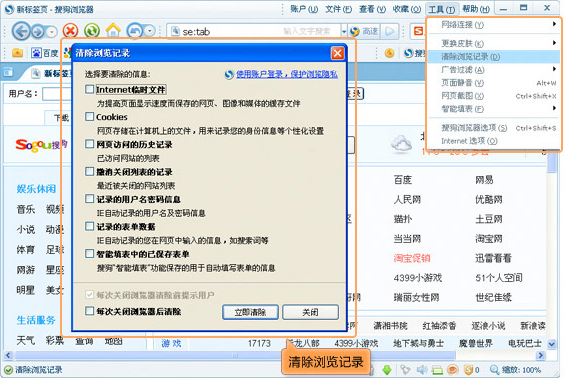Click the green Refresh icon
The height and width of the screenshot is (378, 565).
pos(92,31)
